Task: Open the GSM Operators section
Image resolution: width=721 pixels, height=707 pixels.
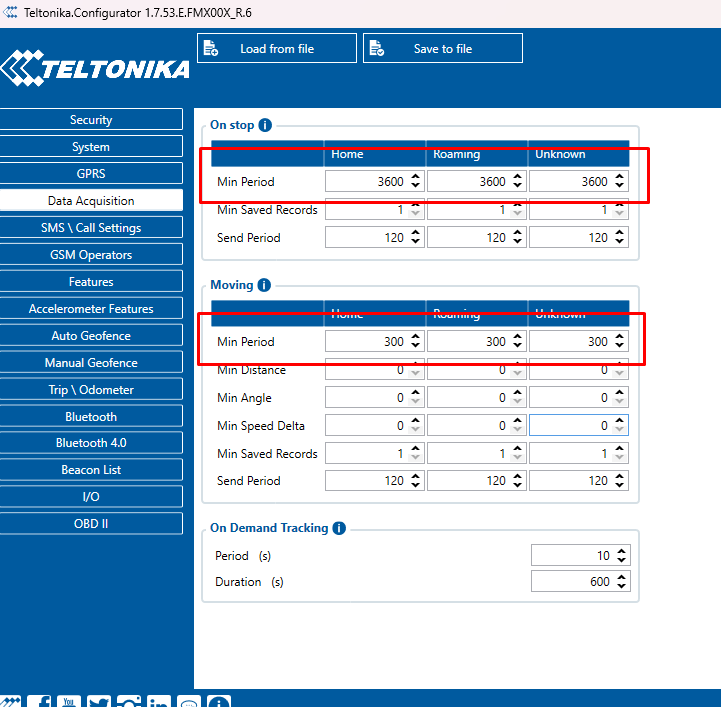Action: click(91, 255)
